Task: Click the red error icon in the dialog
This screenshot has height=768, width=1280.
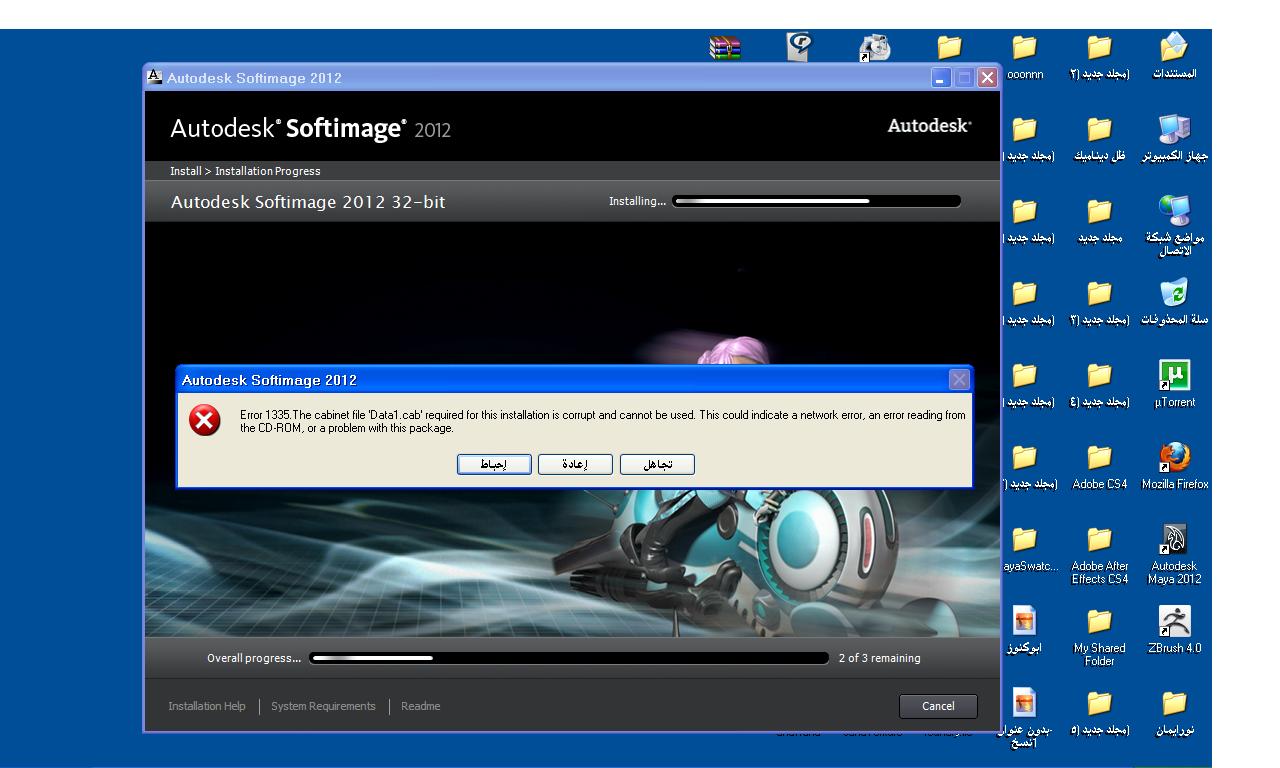Action: (205, 420)
